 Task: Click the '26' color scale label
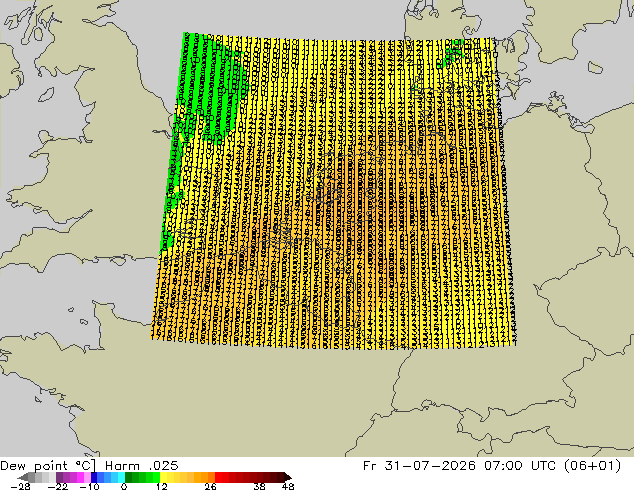[210, 486]
